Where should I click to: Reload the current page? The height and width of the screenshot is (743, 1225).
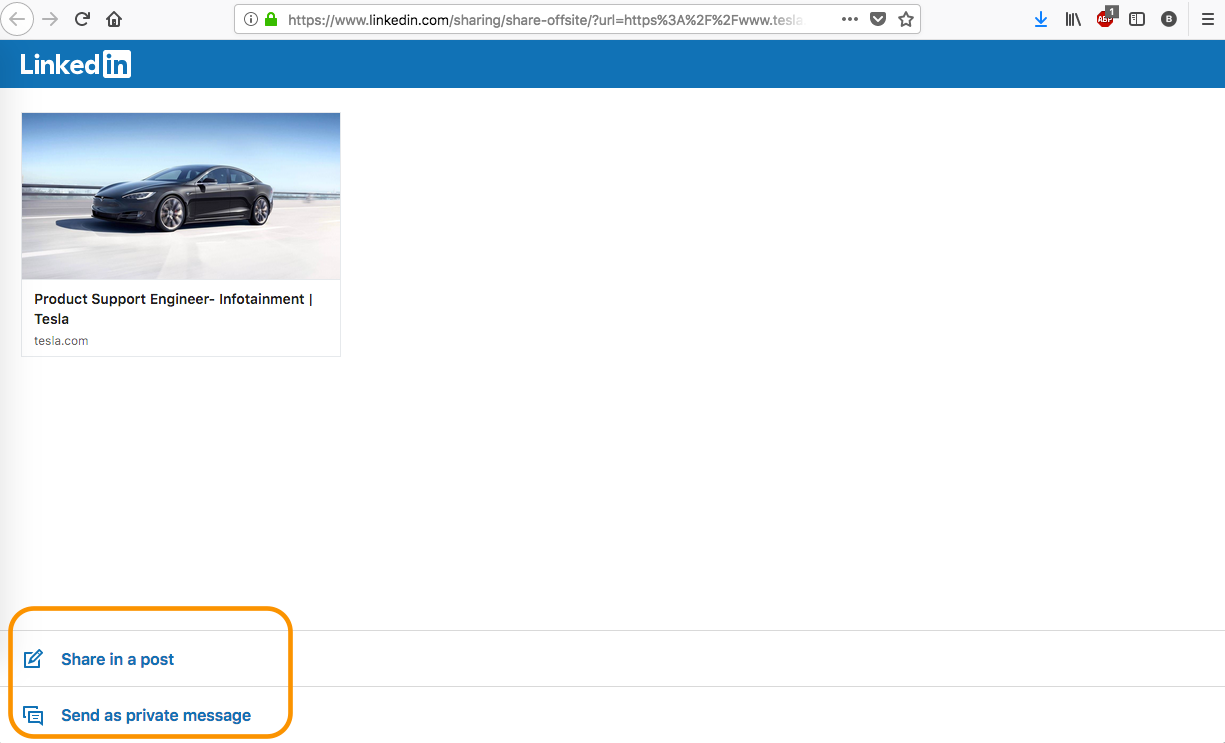click(83, 19)
